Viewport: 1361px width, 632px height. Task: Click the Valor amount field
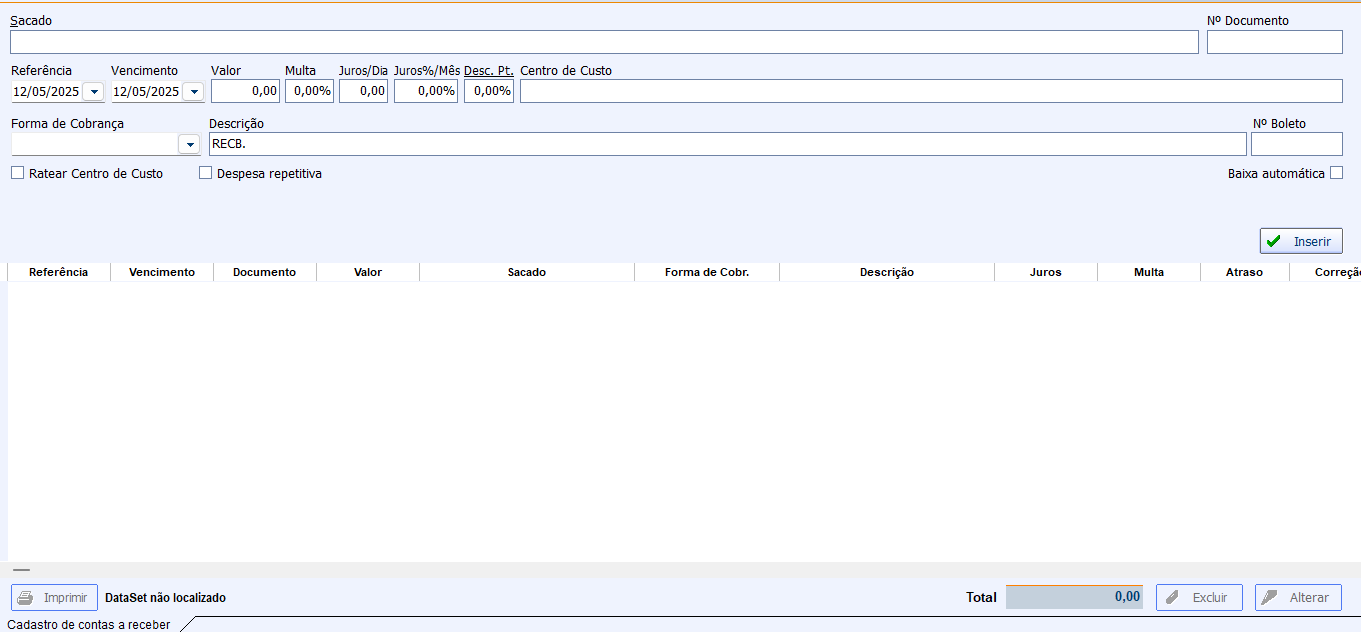coord(246,91)
